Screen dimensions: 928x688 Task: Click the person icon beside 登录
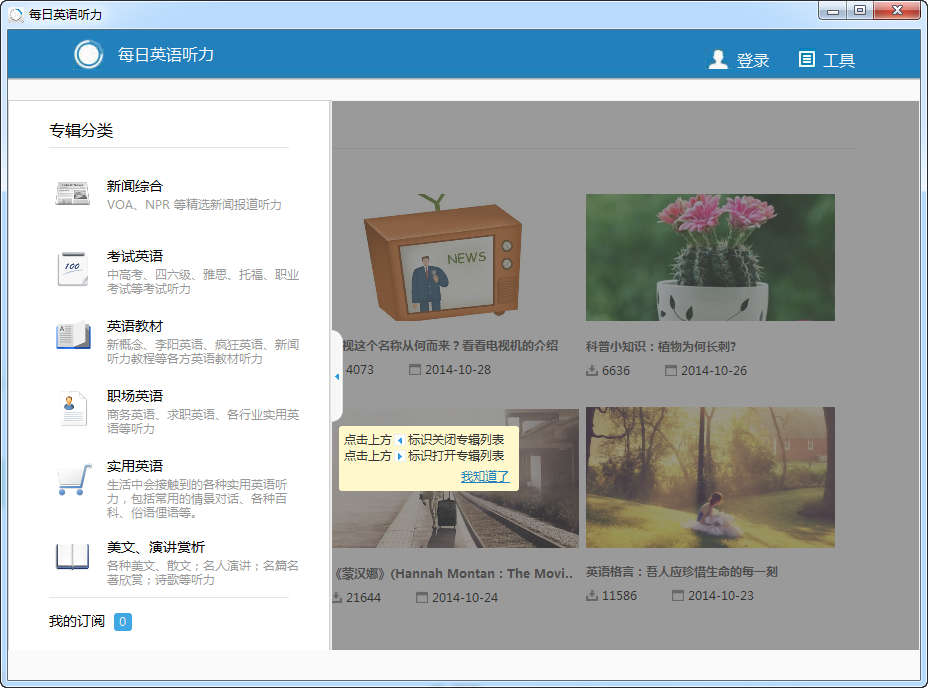click(x=718, y=59)
